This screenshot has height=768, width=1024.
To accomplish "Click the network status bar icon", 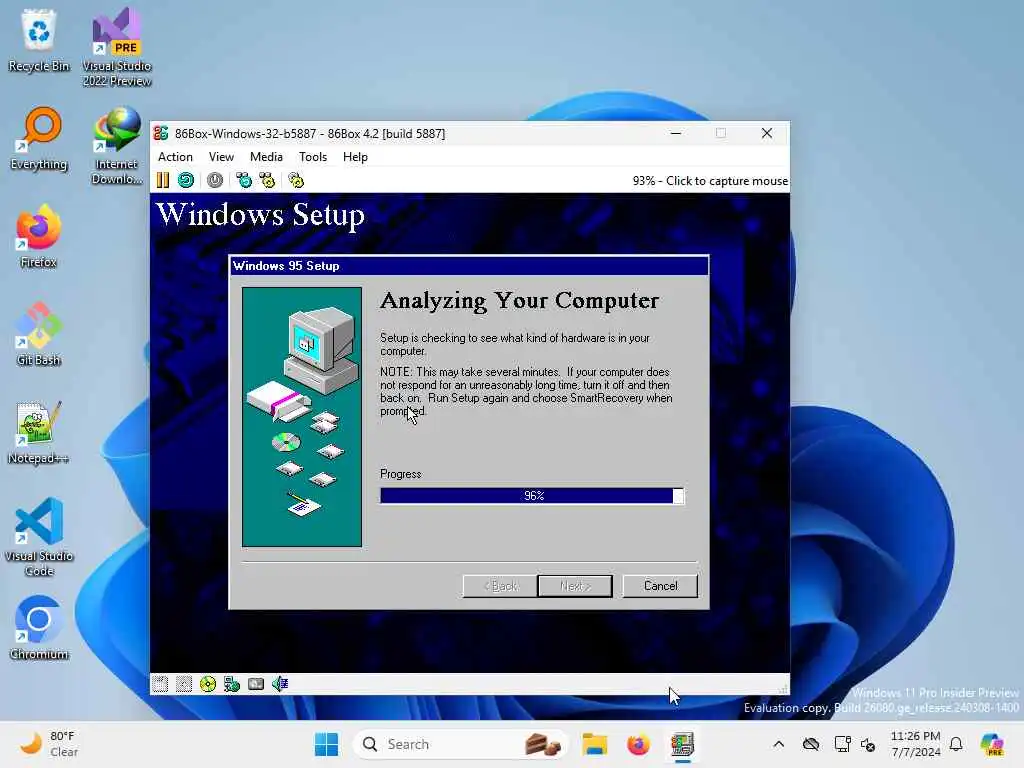I will (x=232, y=684).
